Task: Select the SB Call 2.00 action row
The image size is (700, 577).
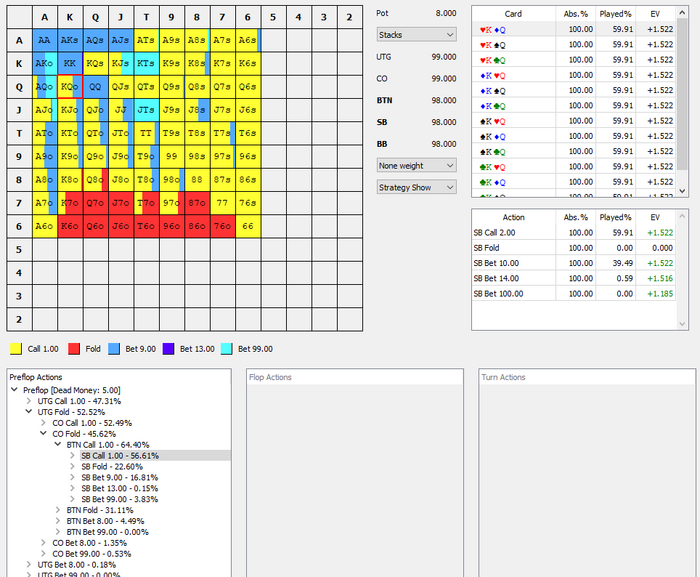Action: [x=574, y=233]
